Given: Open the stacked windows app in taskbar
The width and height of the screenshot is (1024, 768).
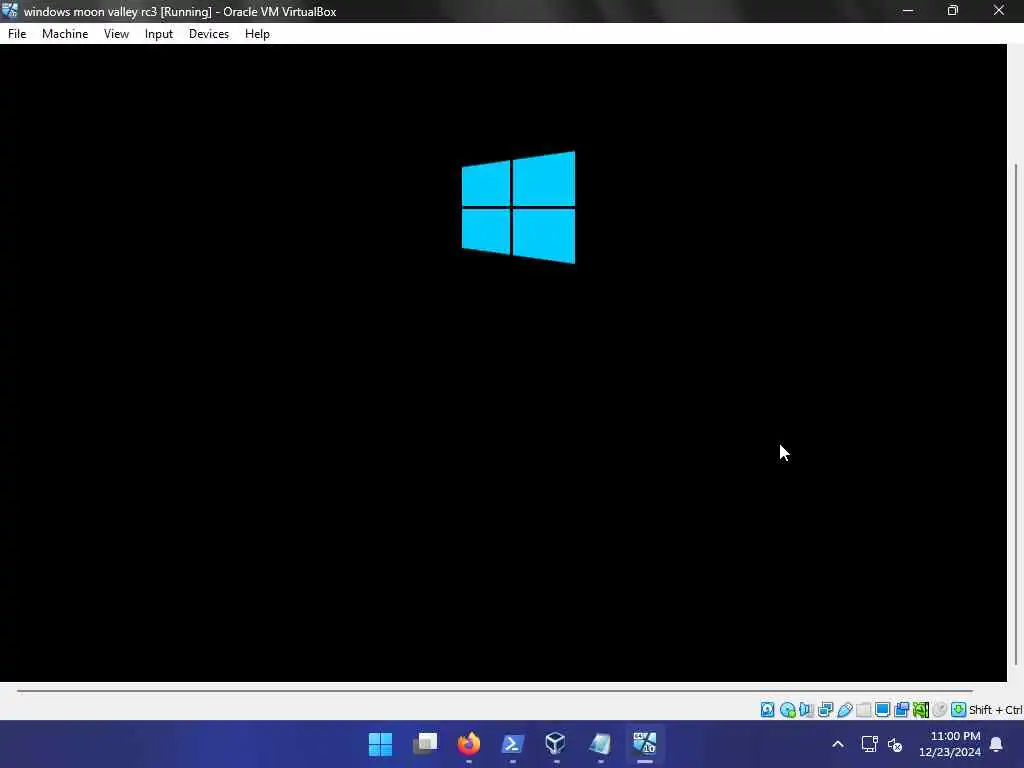Looking at the screenshot, I should (425, 744).
